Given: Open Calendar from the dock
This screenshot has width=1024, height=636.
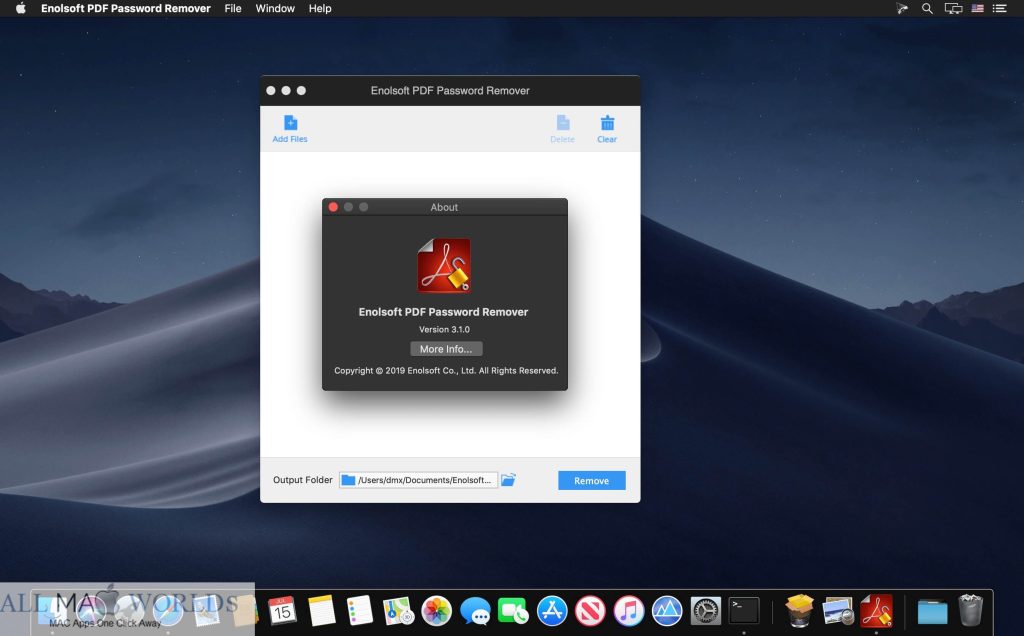Looking at the screenshot, I should coord(282,611).
